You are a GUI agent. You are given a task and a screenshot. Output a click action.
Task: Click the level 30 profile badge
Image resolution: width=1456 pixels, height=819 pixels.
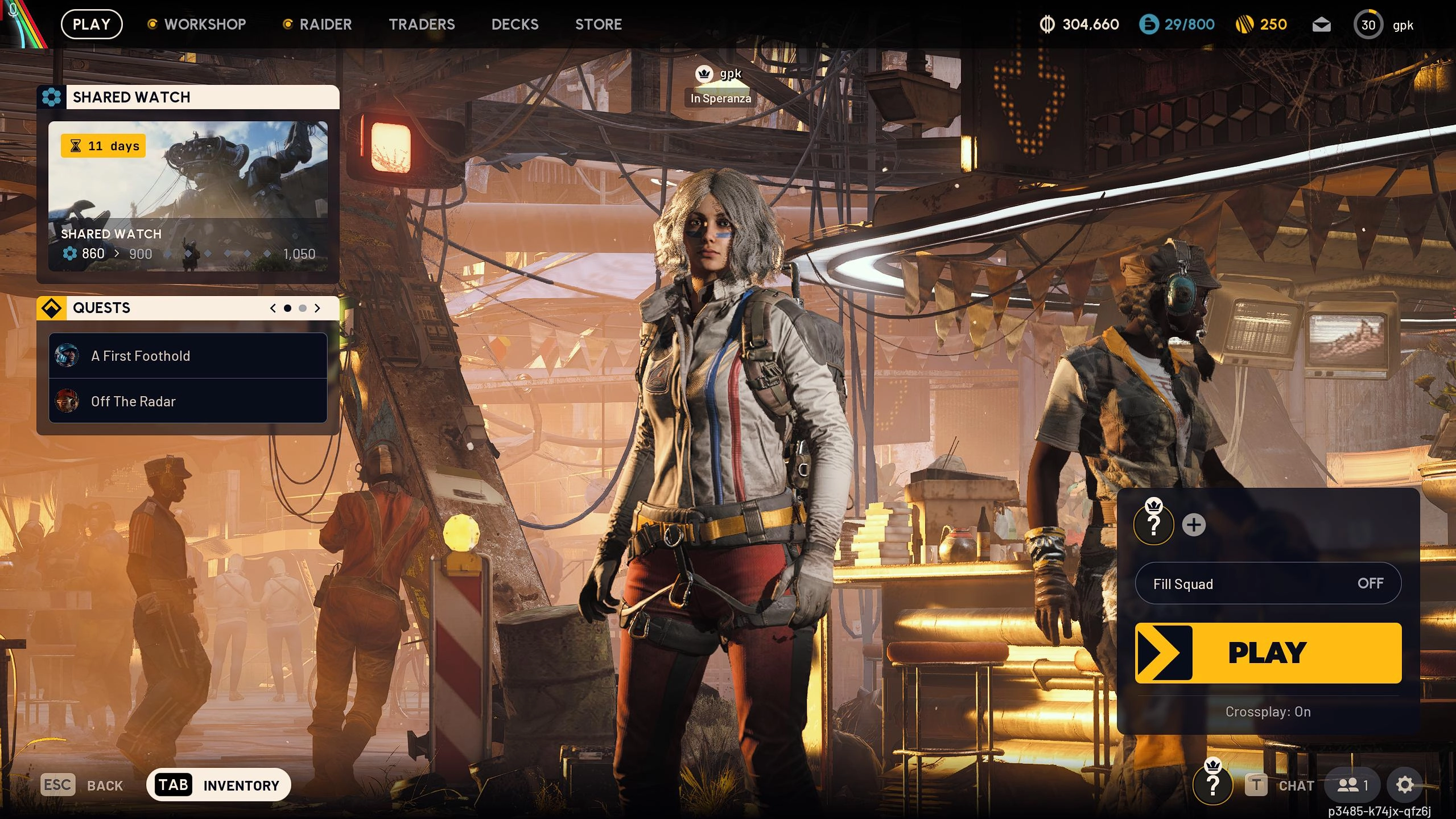(1368, 24)
